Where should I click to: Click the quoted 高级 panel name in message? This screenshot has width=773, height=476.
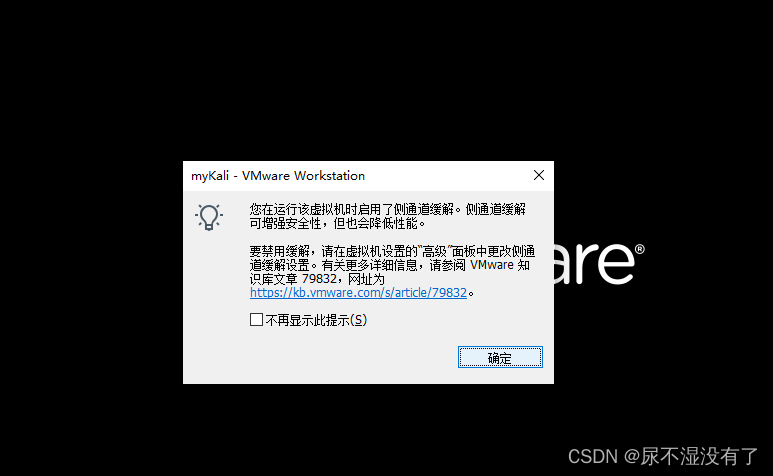tap(434, 251)
